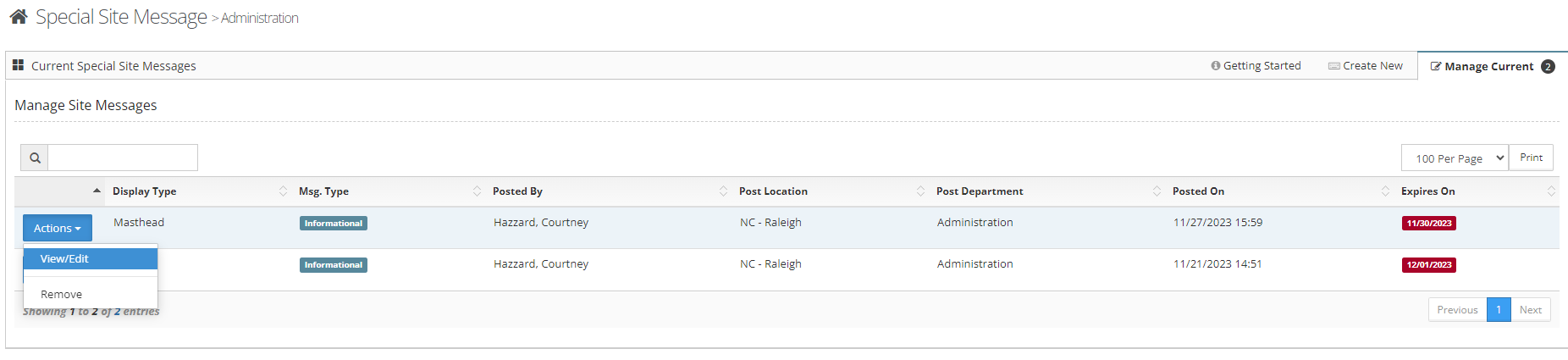
Task: Click the grid icon next to Current Special Site Messages
Action: (18, 65)
